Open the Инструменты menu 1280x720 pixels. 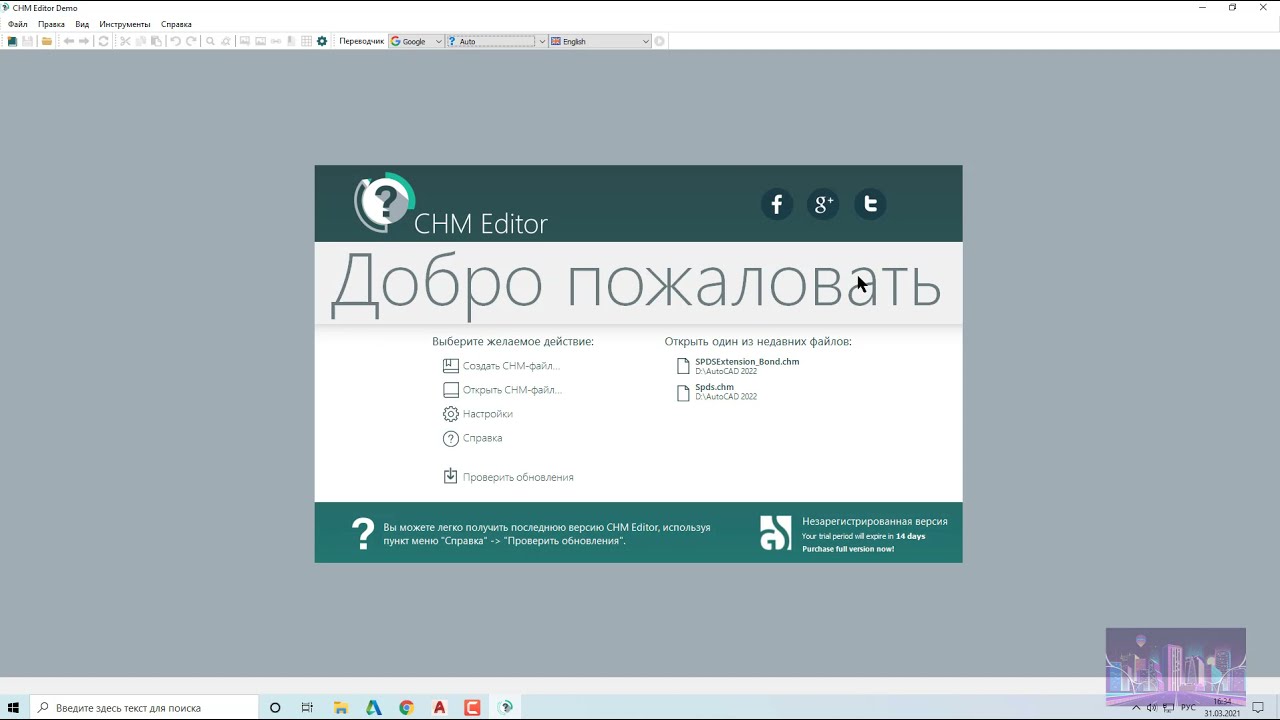coord(125,24)
